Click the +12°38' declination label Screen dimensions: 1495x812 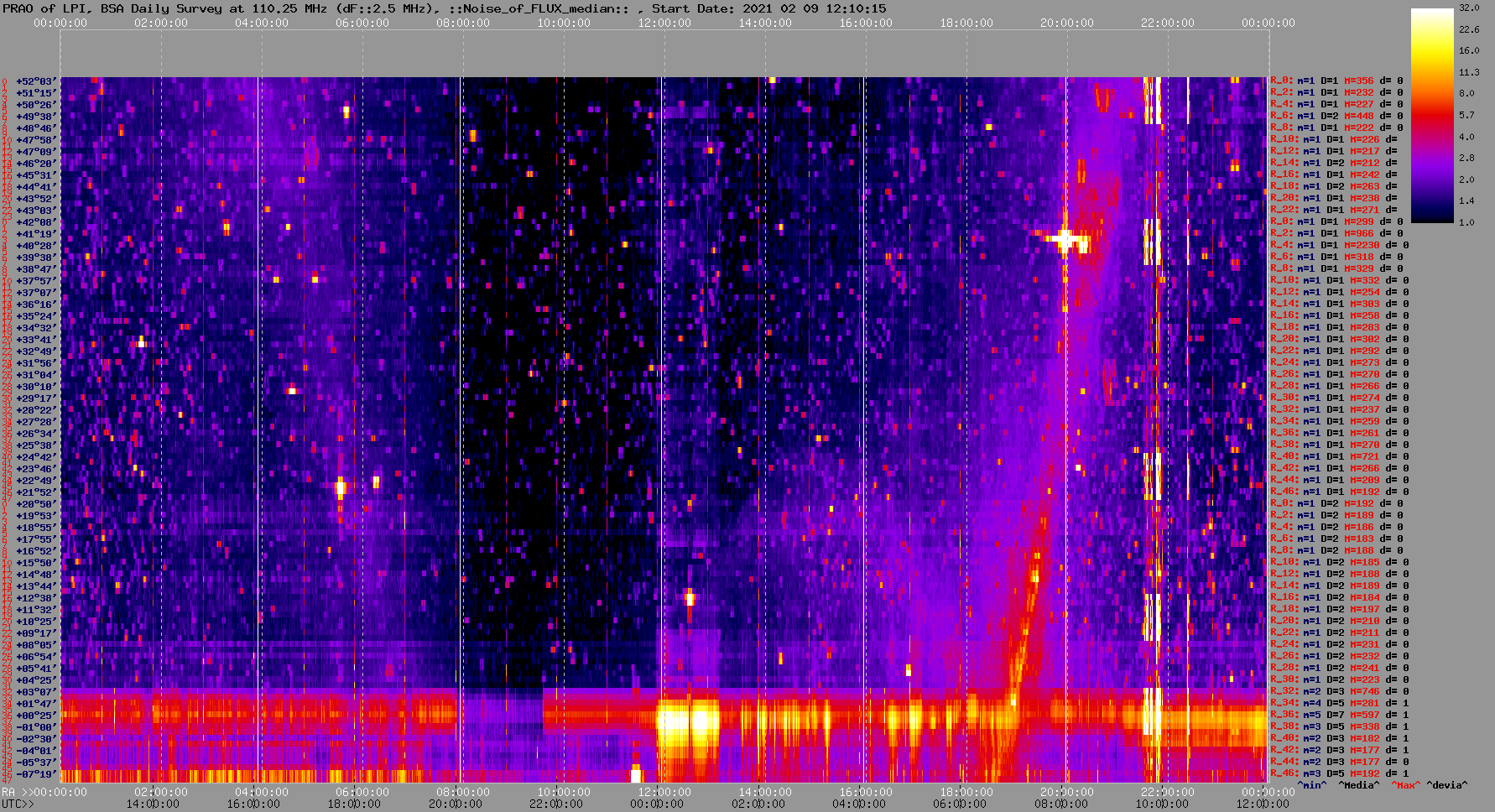36,598
